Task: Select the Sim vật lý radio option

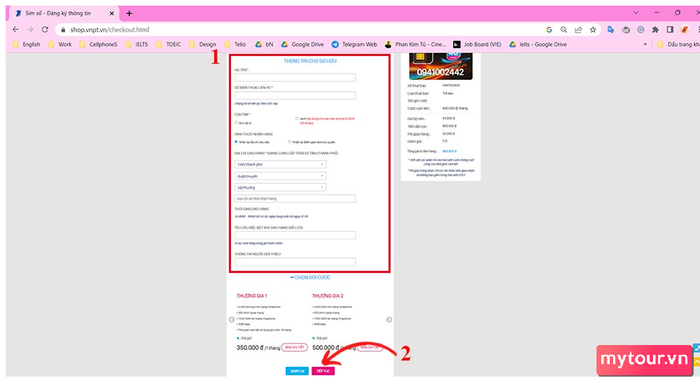Action: click(236, 122)
